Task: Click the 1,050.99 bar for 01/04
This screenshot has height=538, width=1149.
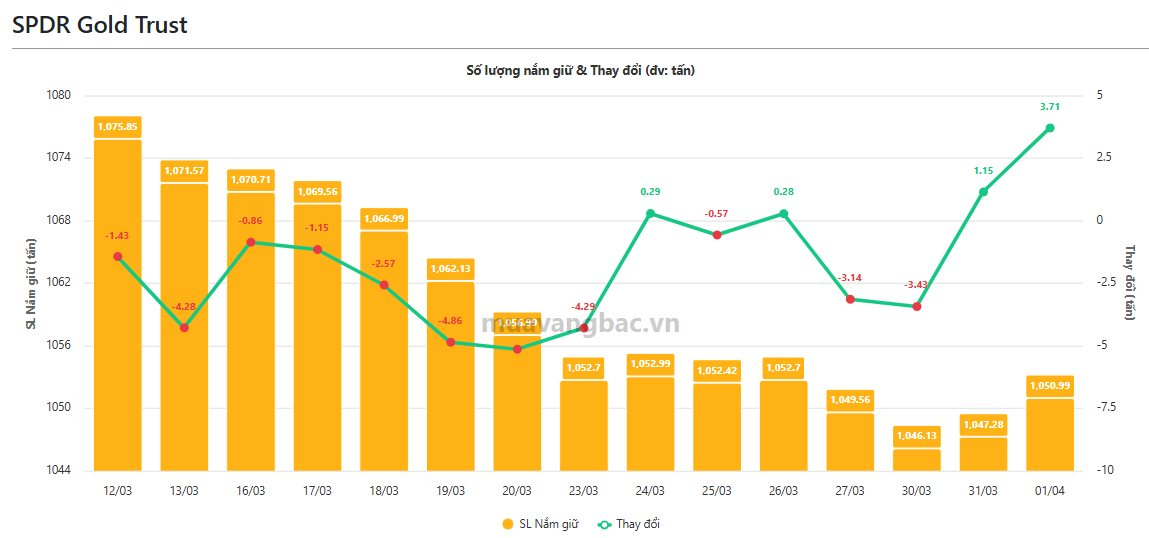Action: coord(1050,435)
